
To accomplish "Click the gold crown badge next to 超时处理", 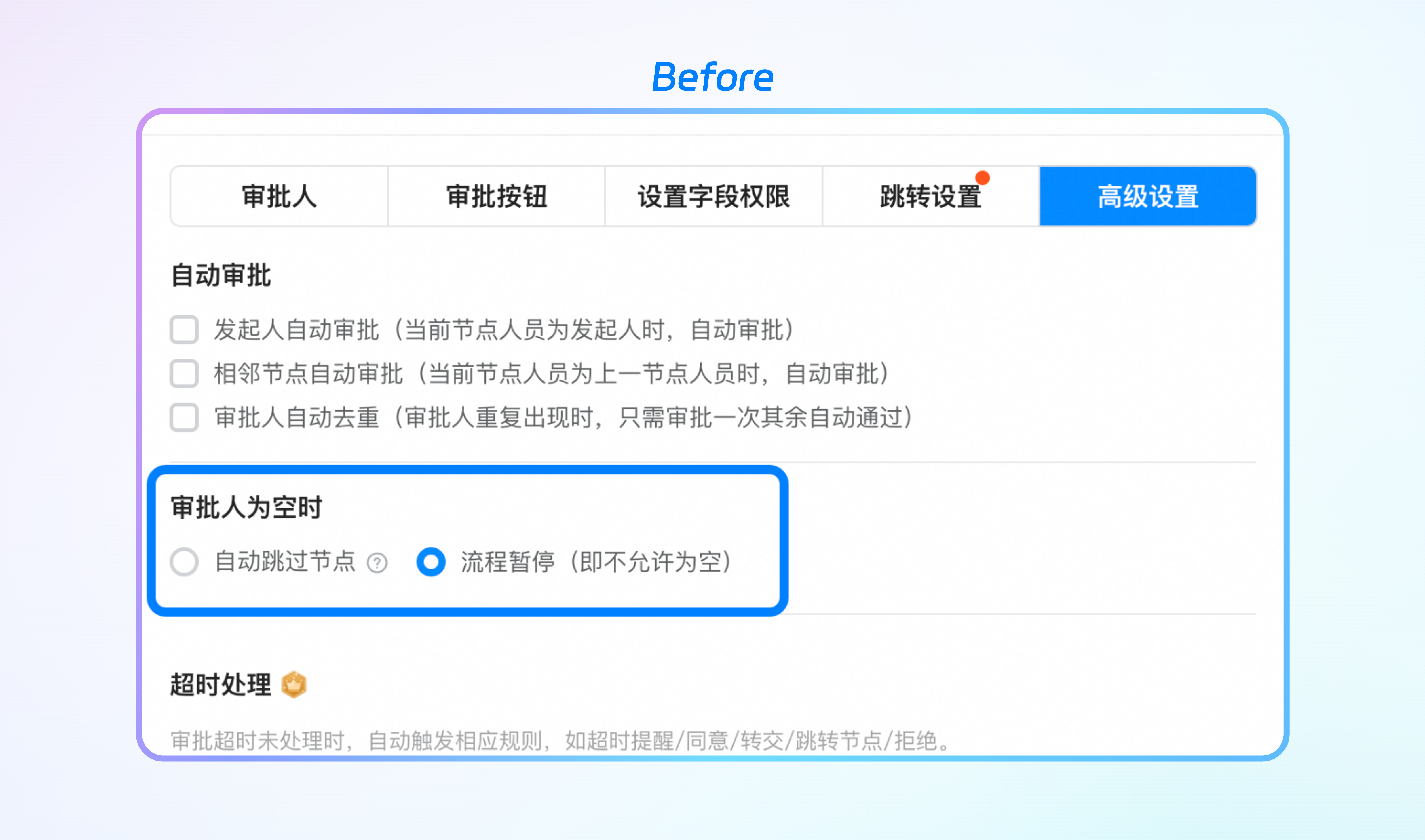I will (294, 684).
